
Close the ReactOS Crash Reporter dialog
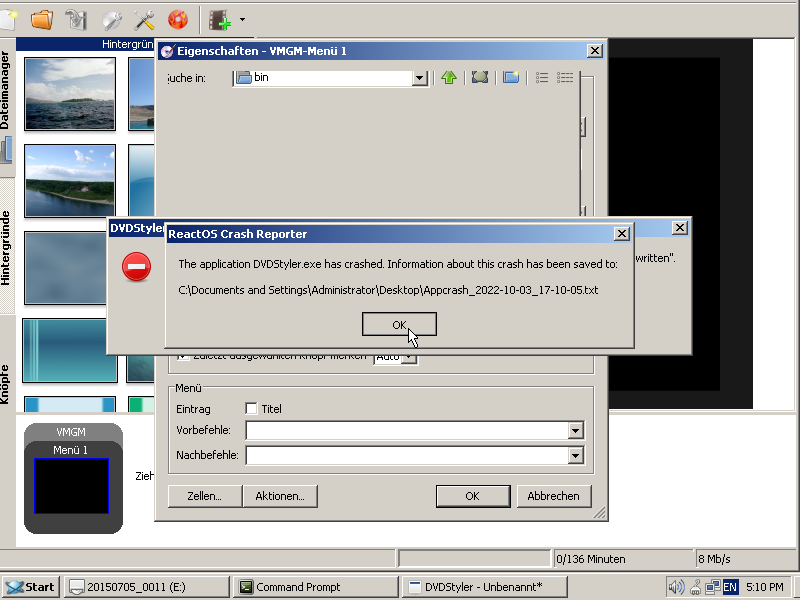[621, 234]
